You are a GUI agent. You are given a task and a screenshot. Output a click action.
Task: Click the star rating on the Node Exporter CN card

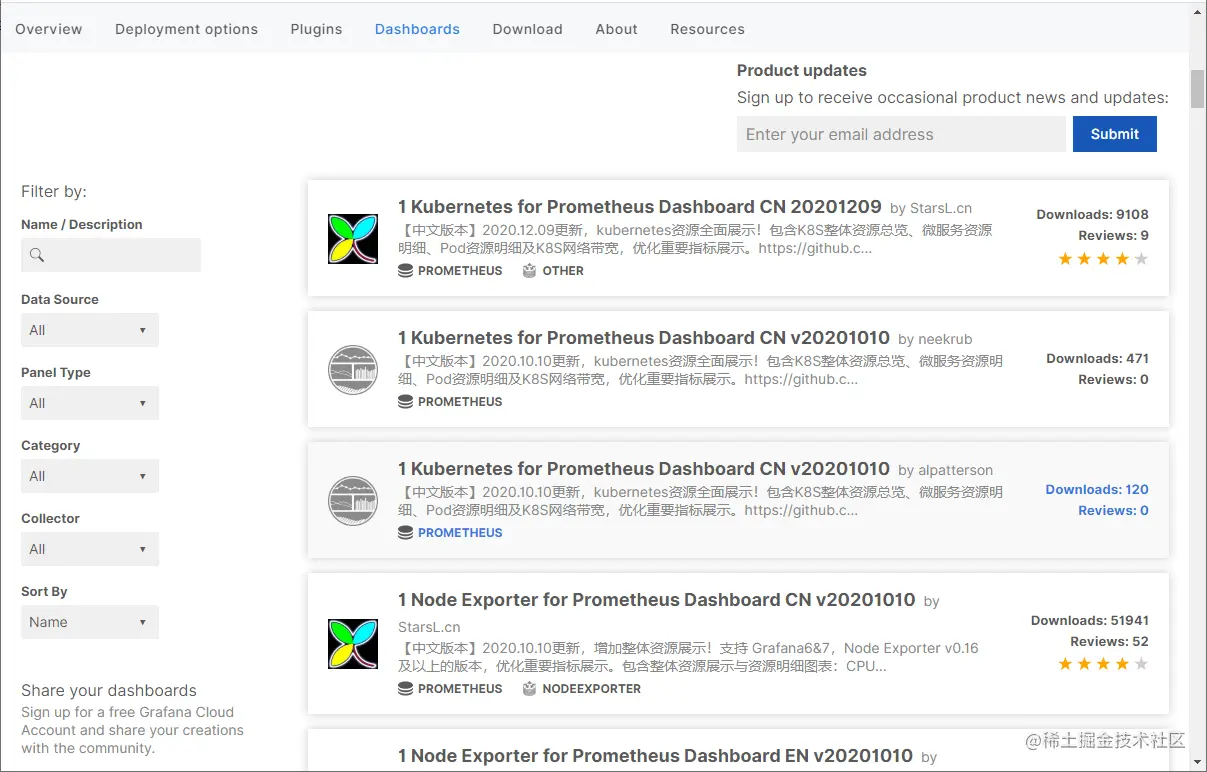point(1103,664)
